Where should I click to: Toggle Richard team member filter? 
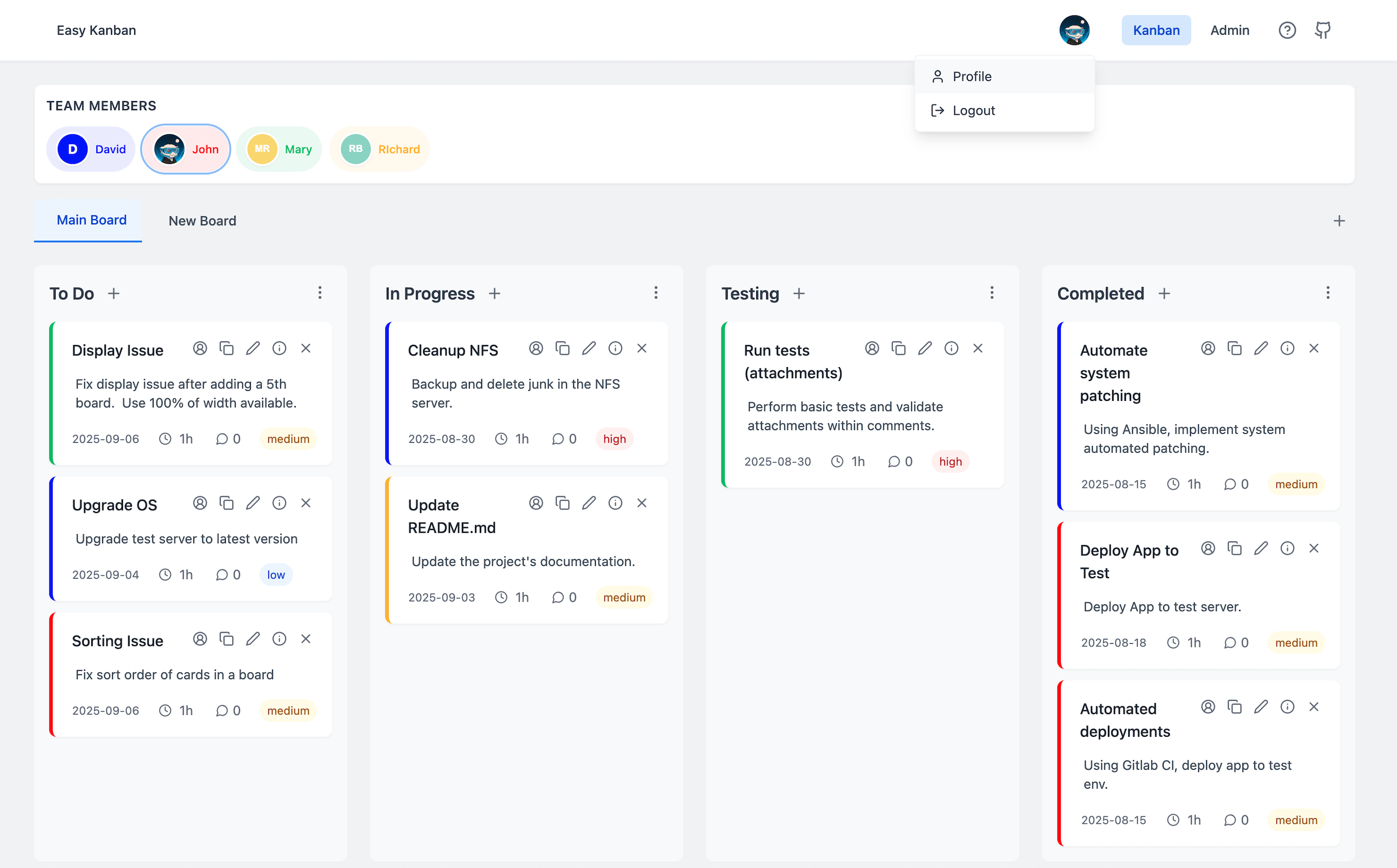[x=379, y=149]
